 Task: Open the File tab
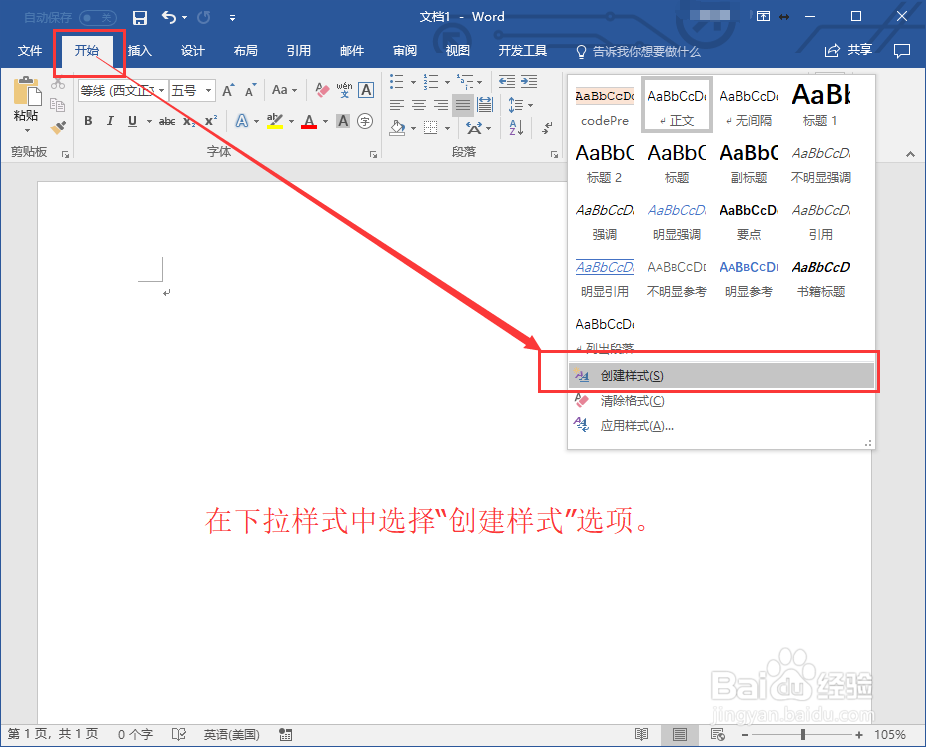click(x=30, y=51)
